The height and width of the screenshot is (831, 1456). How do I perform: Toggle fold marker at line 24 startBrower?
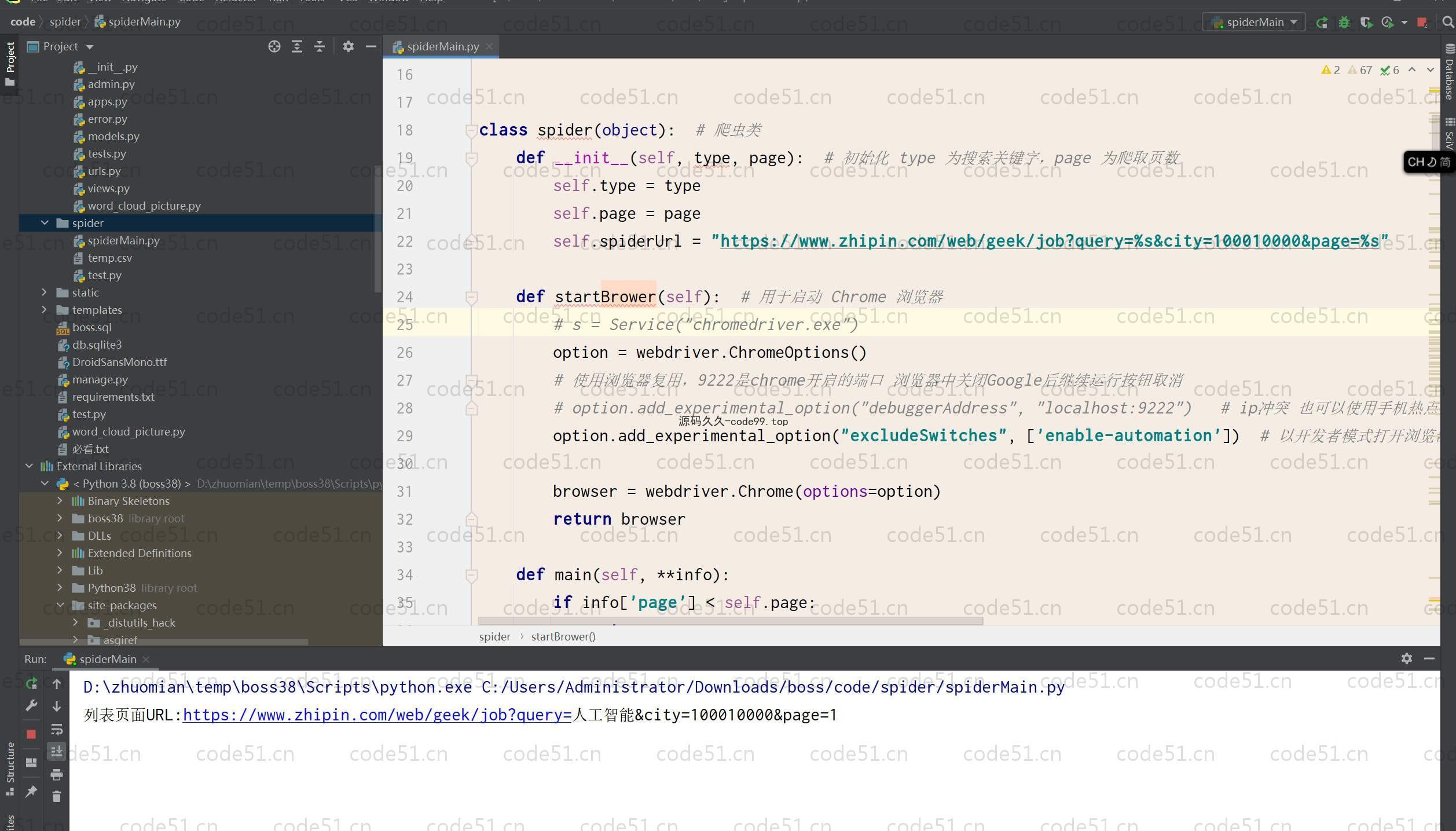pyautogui.click(x=471, y=297)
